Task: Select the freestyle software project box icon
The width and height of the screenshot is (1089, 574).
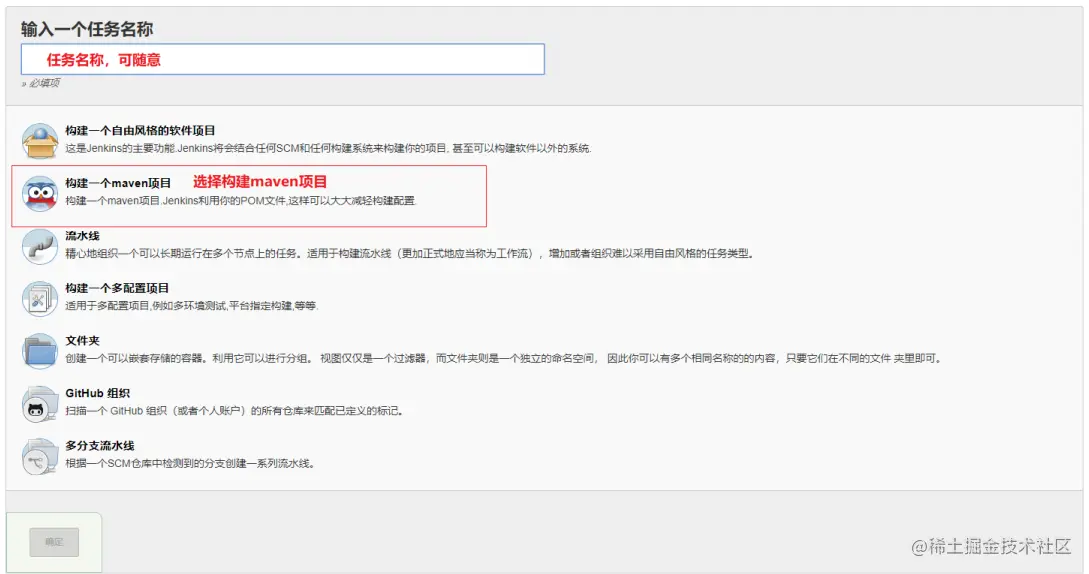Action: coord(40,141)
